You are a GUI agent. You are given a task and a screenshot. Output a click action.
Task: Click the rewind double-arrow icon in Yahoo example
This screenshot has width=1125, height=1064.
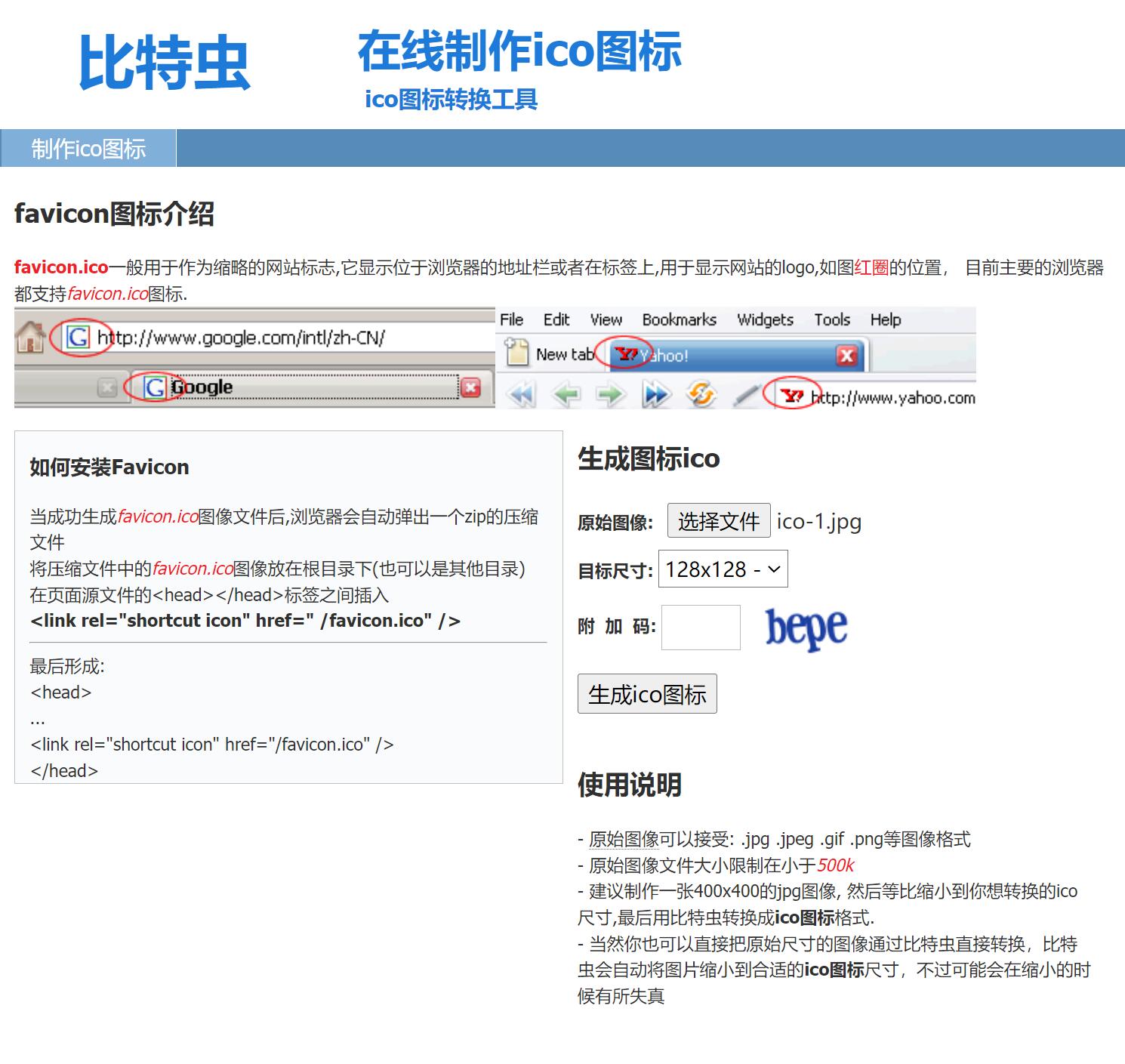[521, 394]
